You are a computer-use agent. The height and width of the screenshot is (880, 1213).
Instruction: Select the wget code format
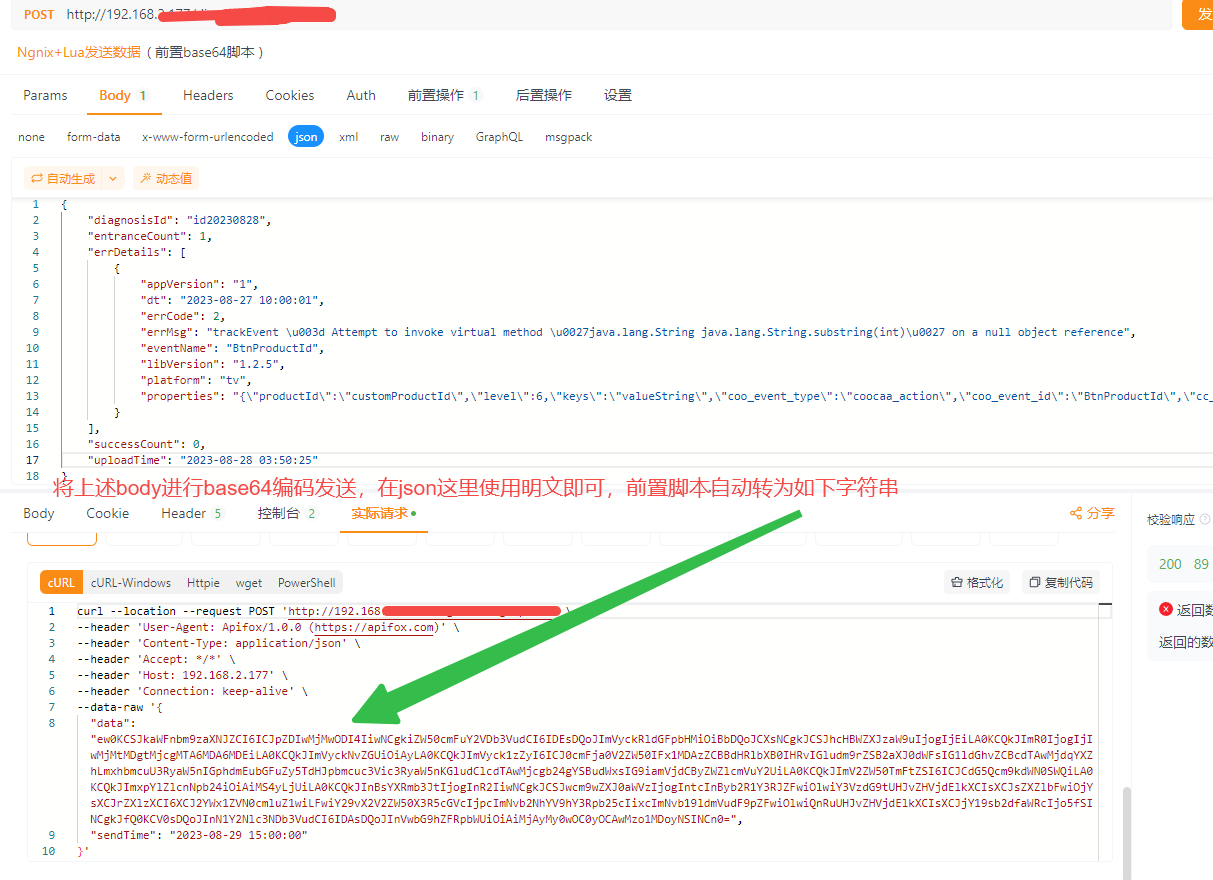[249, 582]
